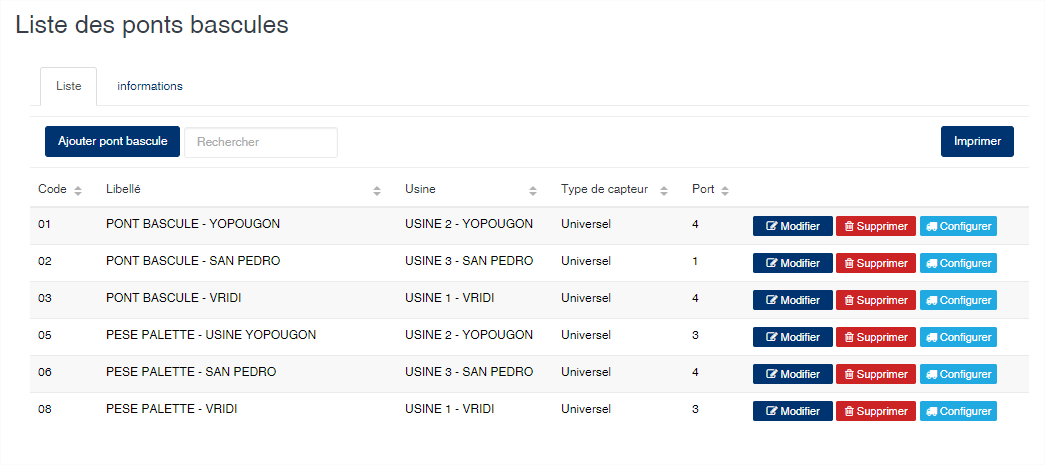Viewport: 1045px width, 465px height.
Task: Configure PONT BASCULE - VRIDI entry
Action: [958, 300]
